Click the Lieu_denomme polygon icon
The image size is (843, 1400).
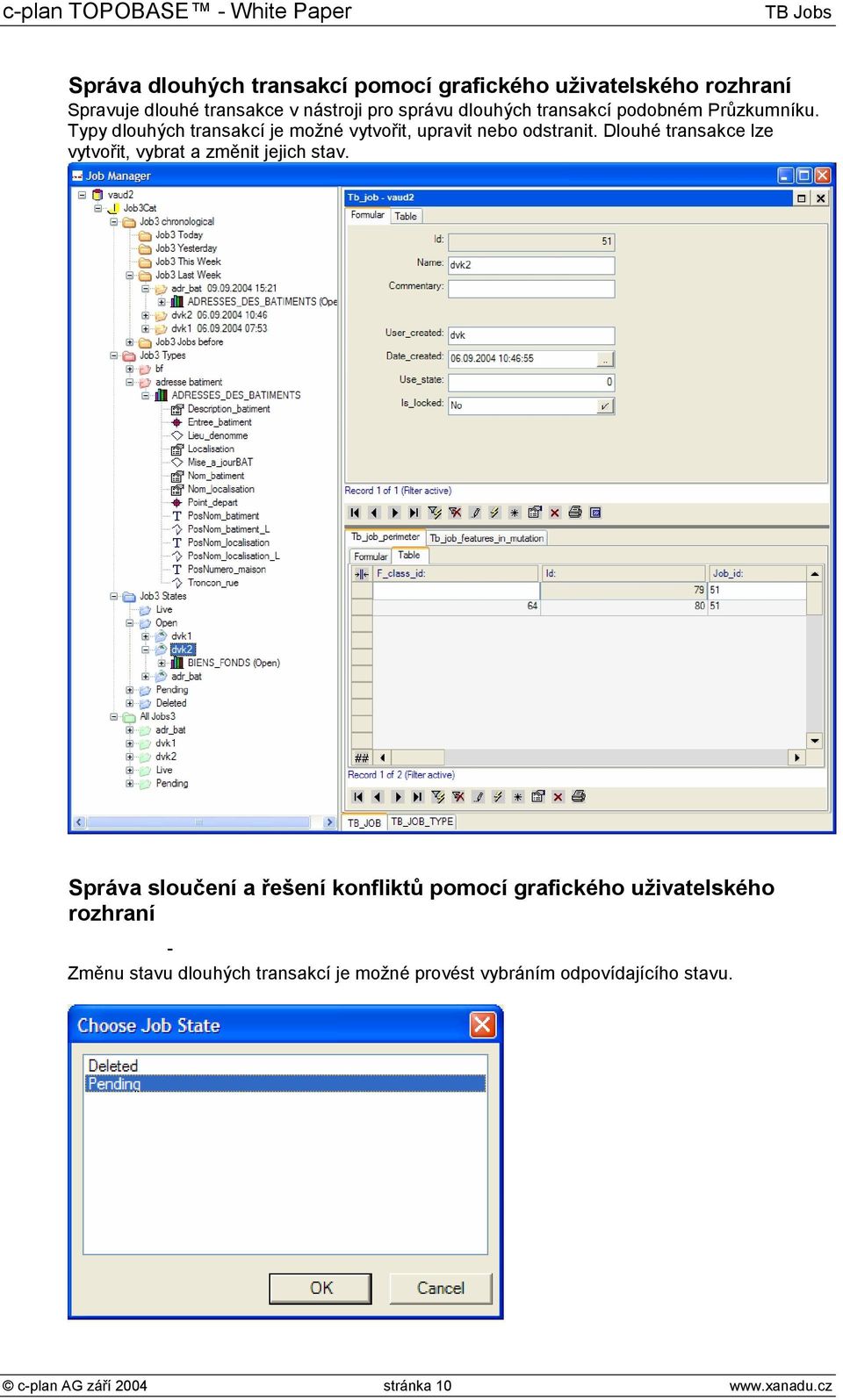coord(177,435)
